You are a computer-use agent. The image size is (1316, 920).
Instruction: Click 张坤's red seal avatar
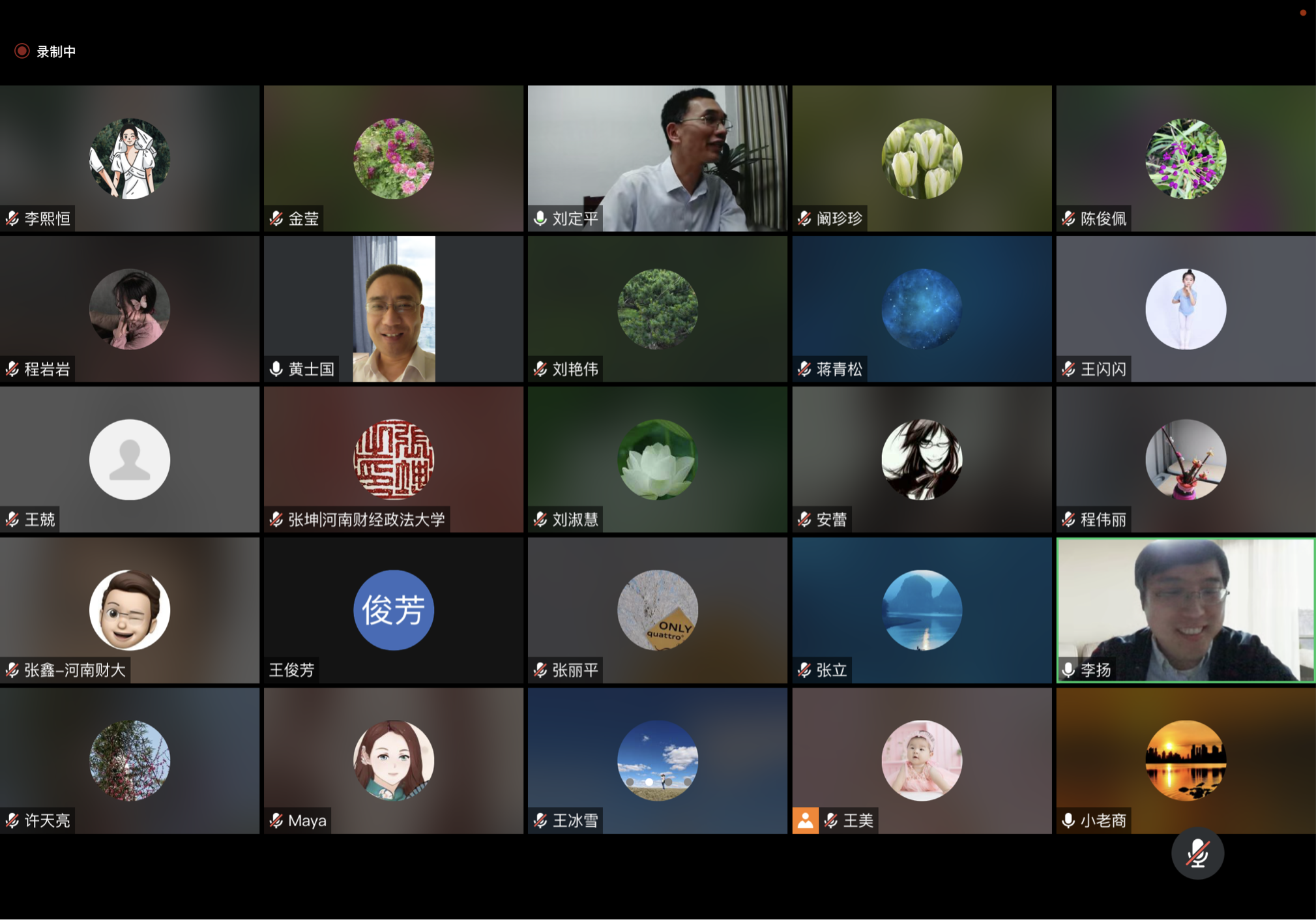[x=394, y=460]
